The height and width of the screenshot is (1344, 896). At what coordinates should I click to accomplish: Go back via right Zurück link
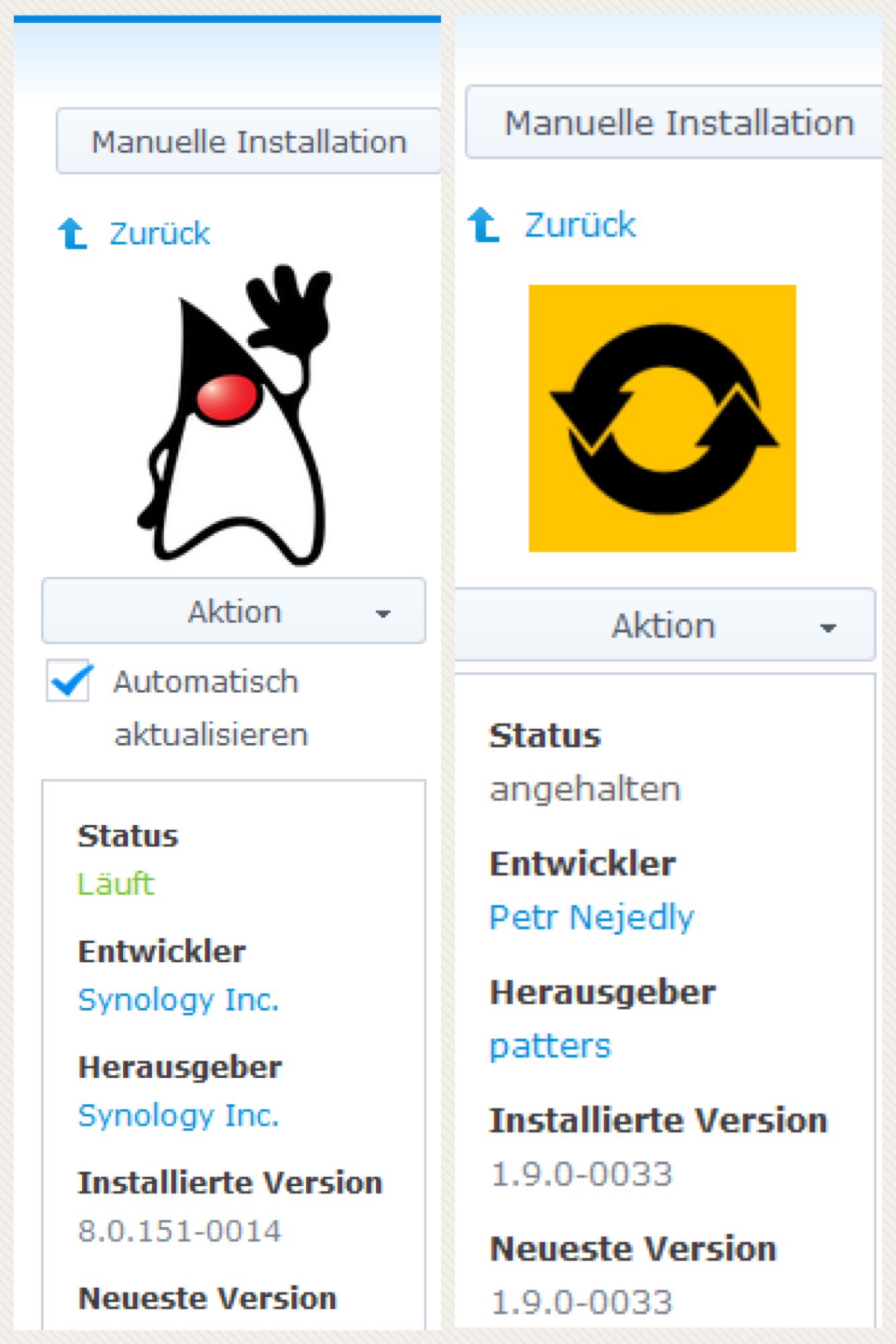[580, 224]
